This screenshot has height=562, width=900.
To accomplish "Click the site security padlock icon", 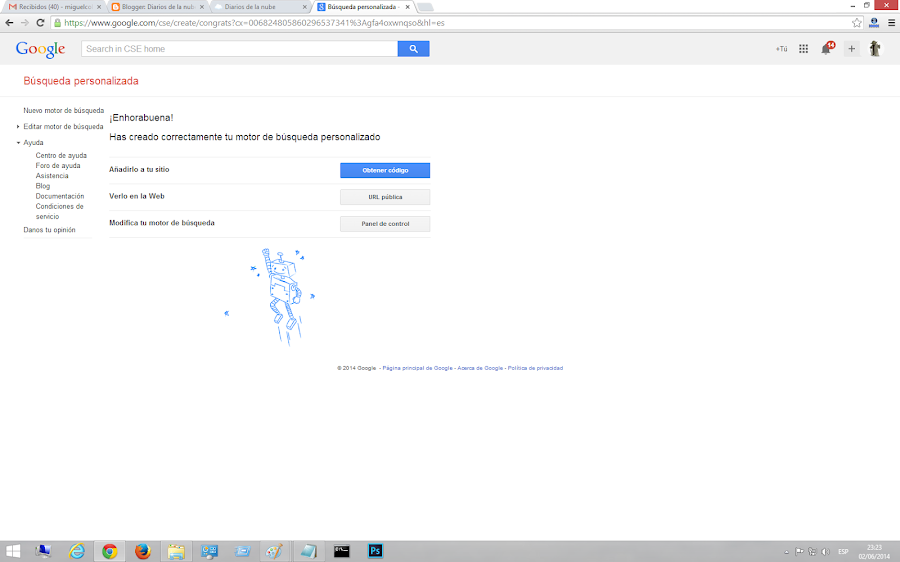I will click(57, 23).
